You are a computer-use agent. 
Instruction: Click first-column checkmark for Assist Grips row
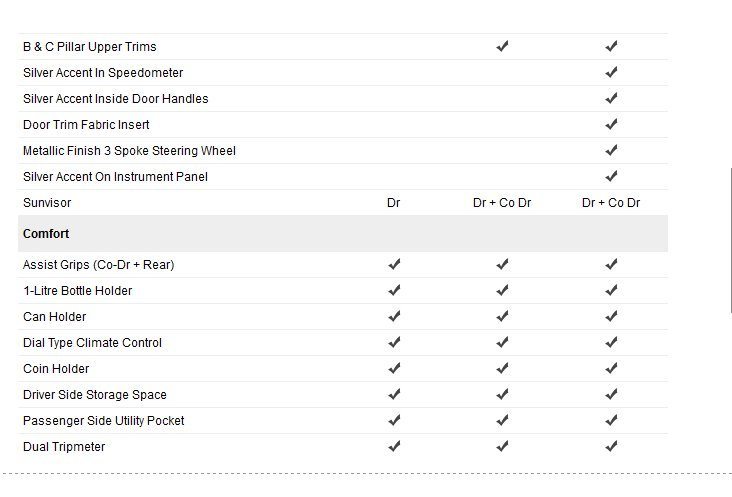pyautogui.click(x=394, y=264)
